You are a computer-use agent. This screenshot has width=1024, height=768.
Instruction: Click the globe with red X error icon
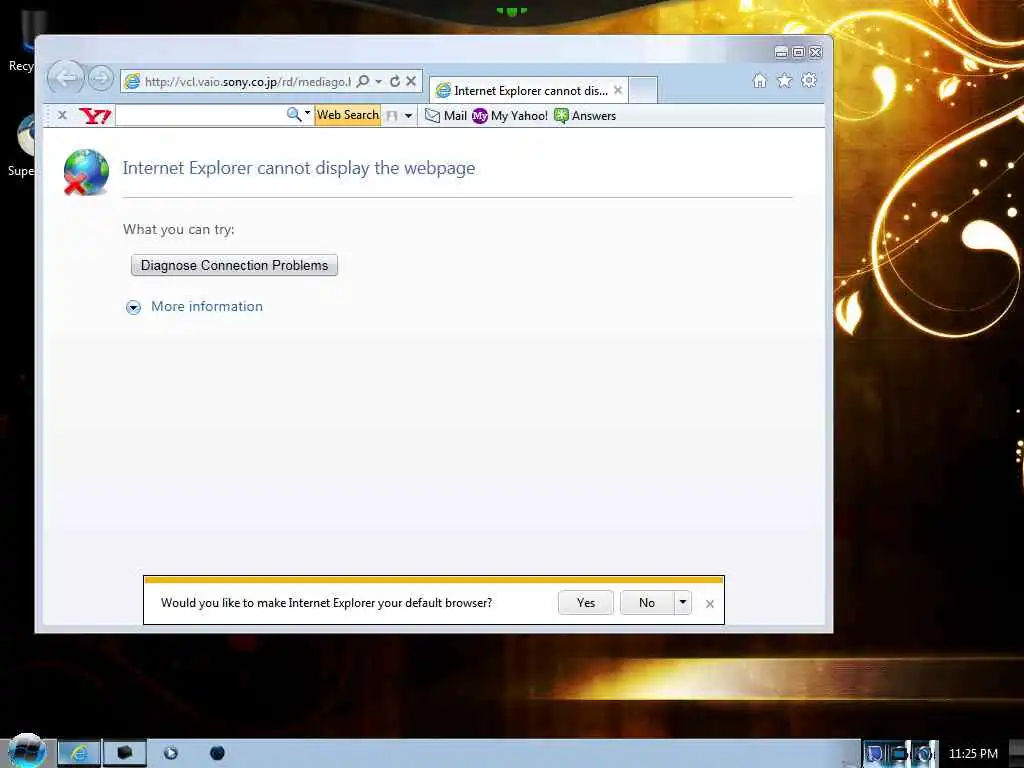[x=86, y=172]
